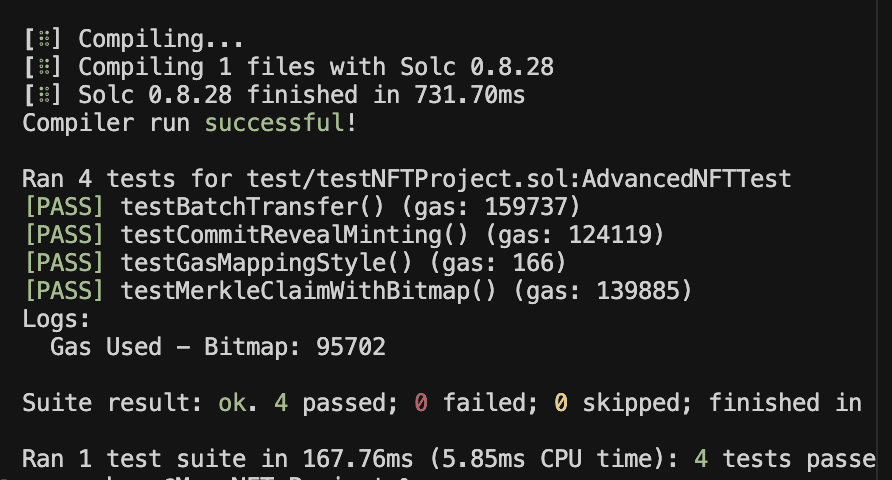Click the spinner glyph before "Solc 0.8.28 finished"
Viewport: 892px width, 480px height.
[44, 95]
